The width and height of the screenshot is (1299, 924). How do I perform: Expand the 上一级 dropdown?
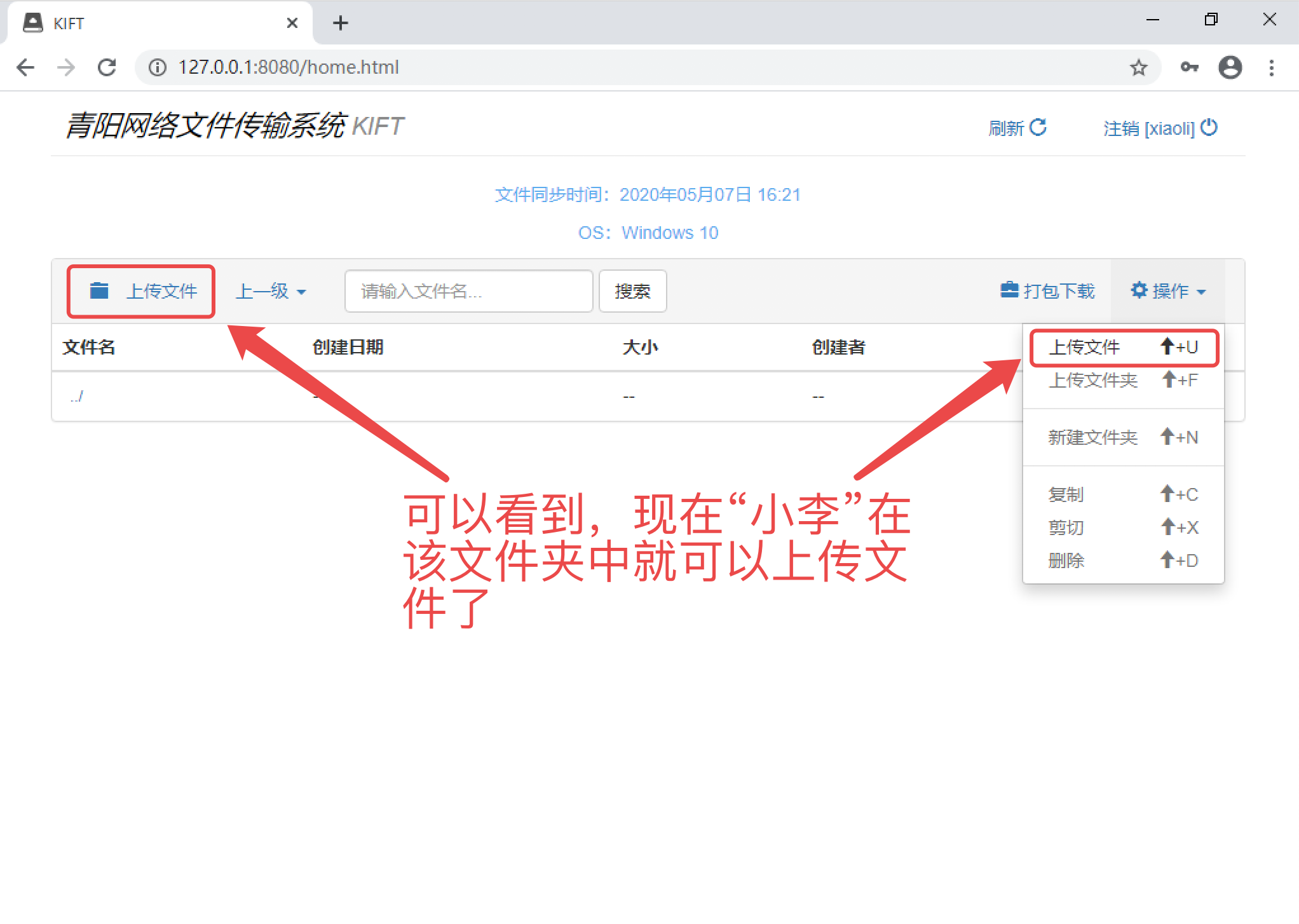click(271, 291)
